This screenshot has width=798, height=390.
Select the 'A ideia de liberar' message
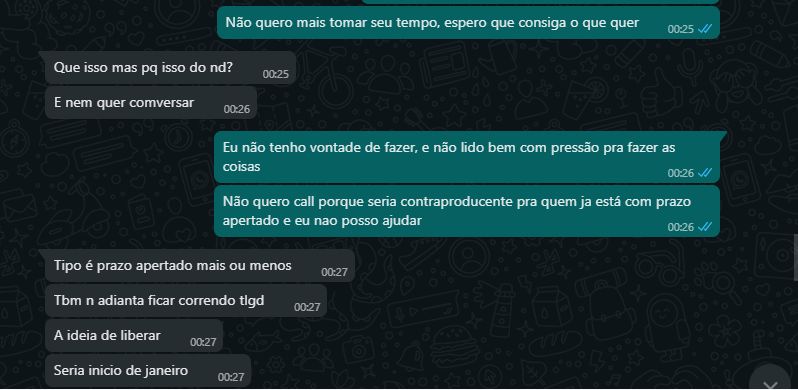(134, 336)
